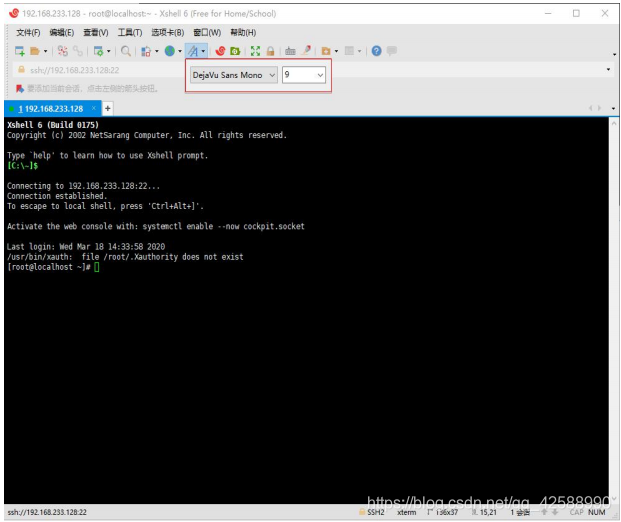The image size is (621, 522).
Task: Open the 工具(T) menu
Action: click(130, 32)
